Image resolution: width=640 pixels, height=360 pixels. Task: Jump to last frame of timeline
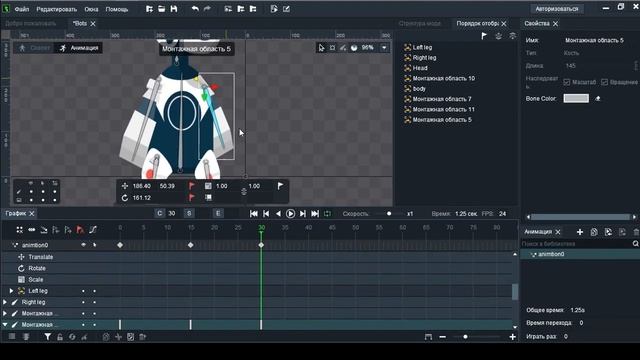[x=315, y=213]
